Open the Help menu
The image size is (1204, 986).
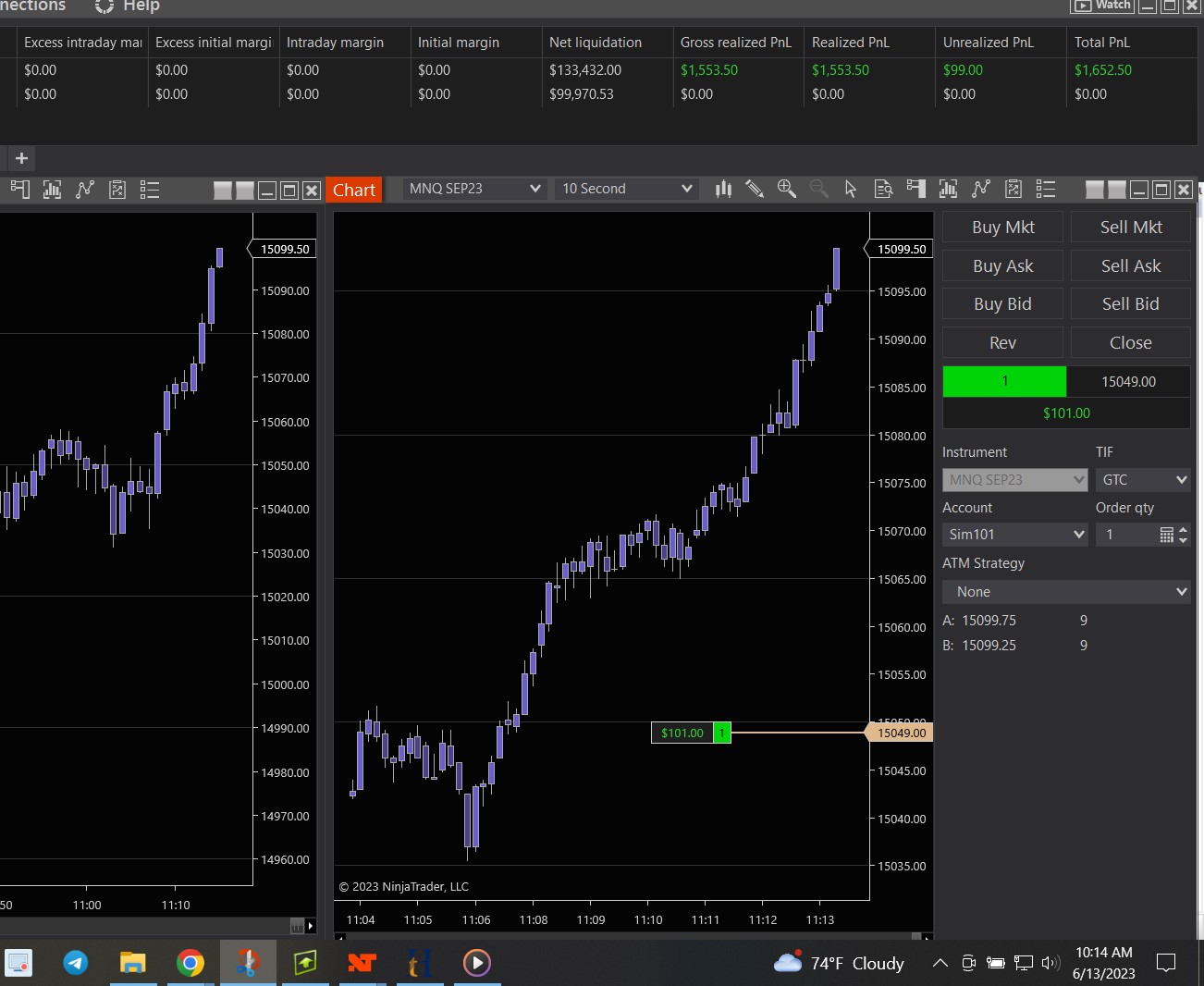[141, 6]
